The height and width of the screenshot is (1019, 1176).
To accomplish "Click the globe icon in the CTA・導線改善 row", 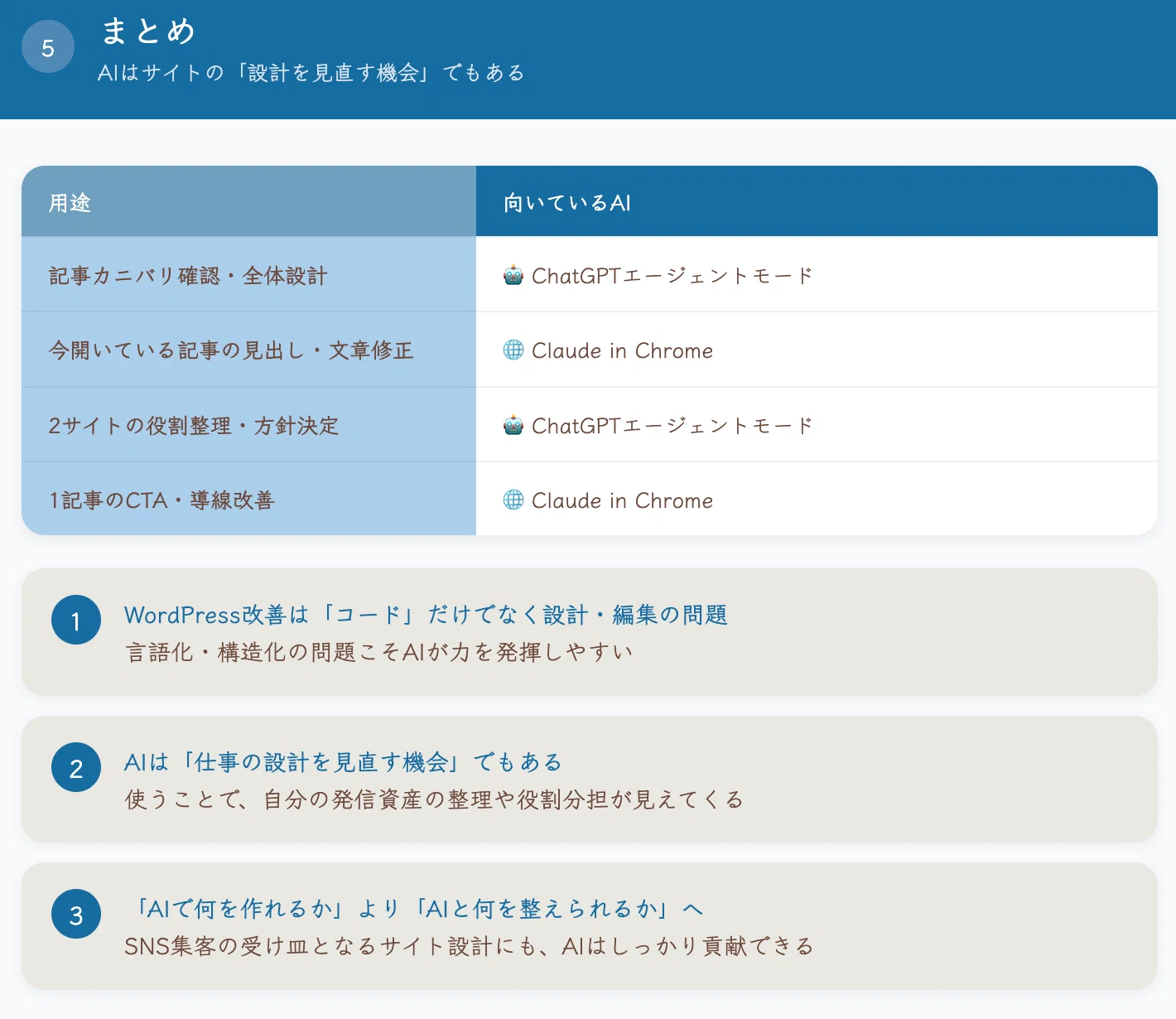I will click(x=513, y=500).
